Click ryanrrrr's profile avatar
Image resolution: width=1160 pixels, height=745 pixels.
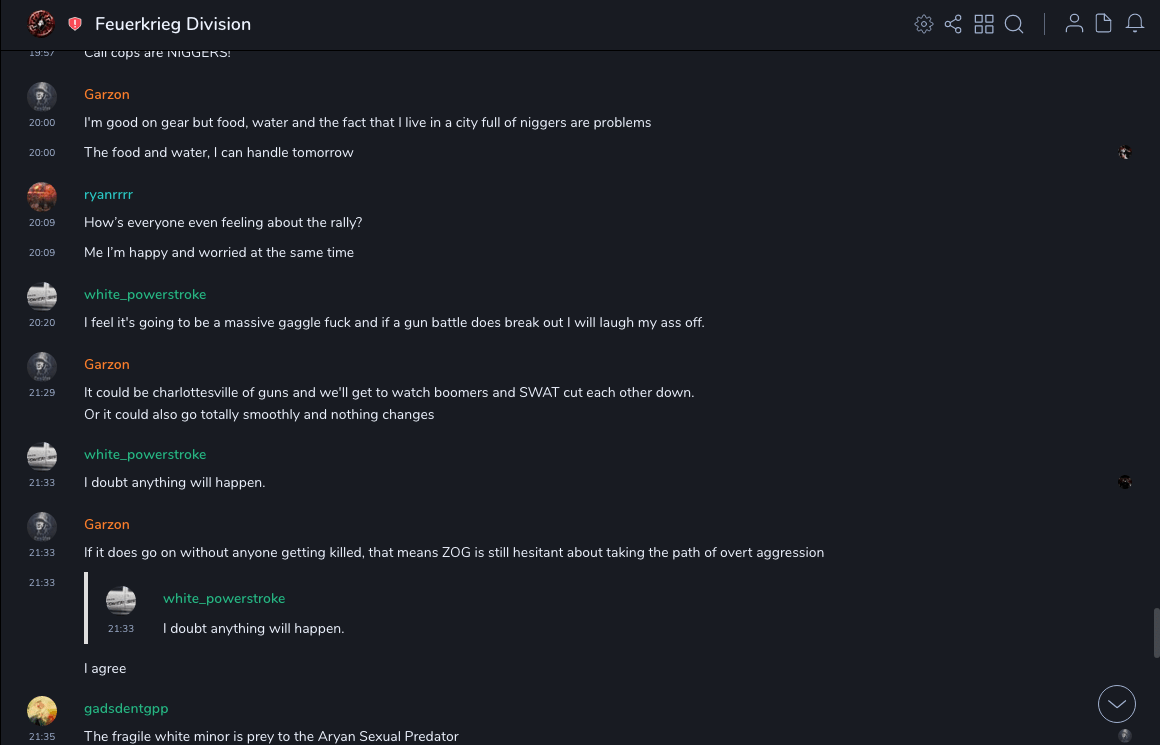tap(42, 196)
